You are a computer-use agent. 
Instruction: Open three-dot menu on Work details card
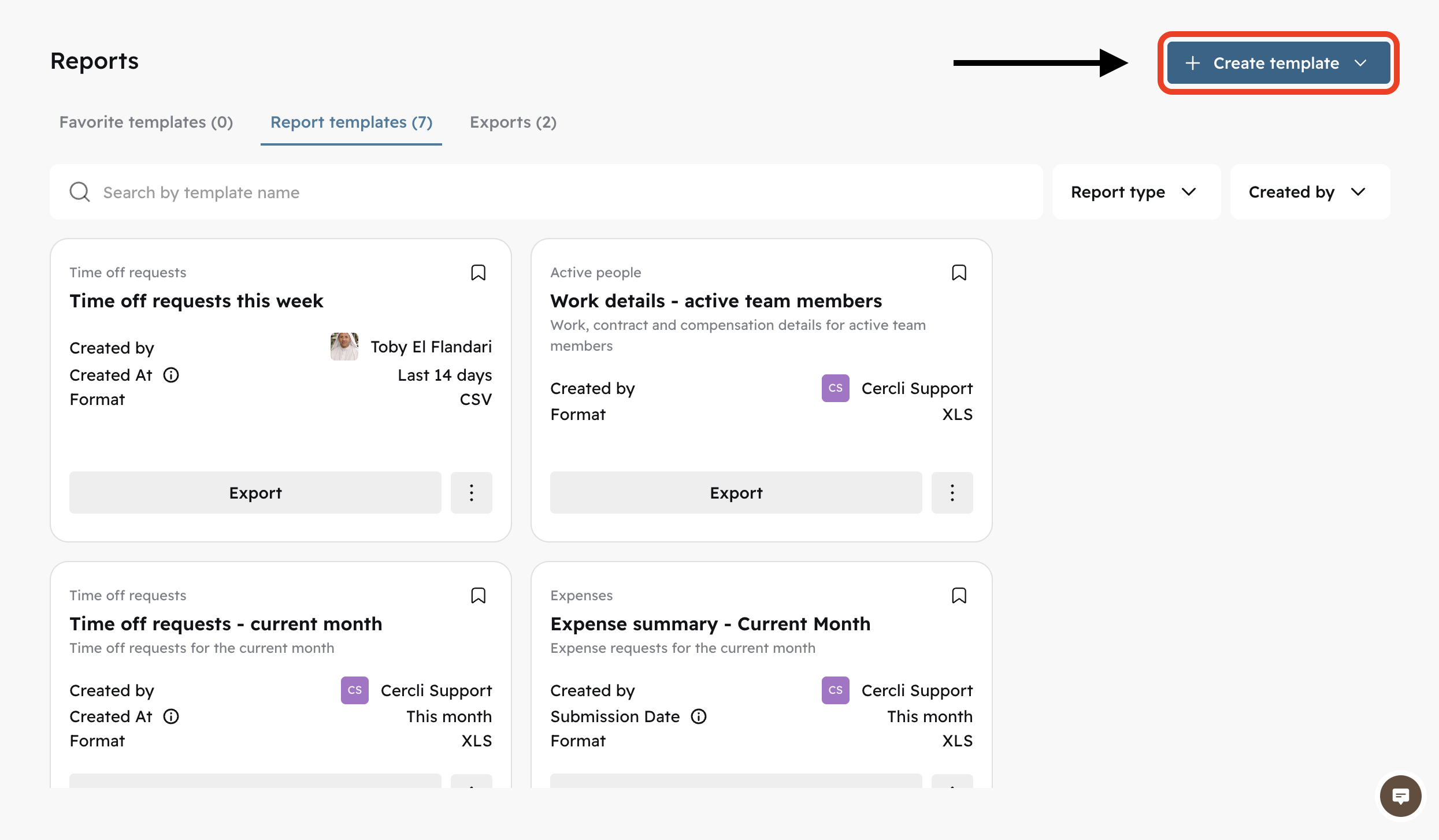952,493
